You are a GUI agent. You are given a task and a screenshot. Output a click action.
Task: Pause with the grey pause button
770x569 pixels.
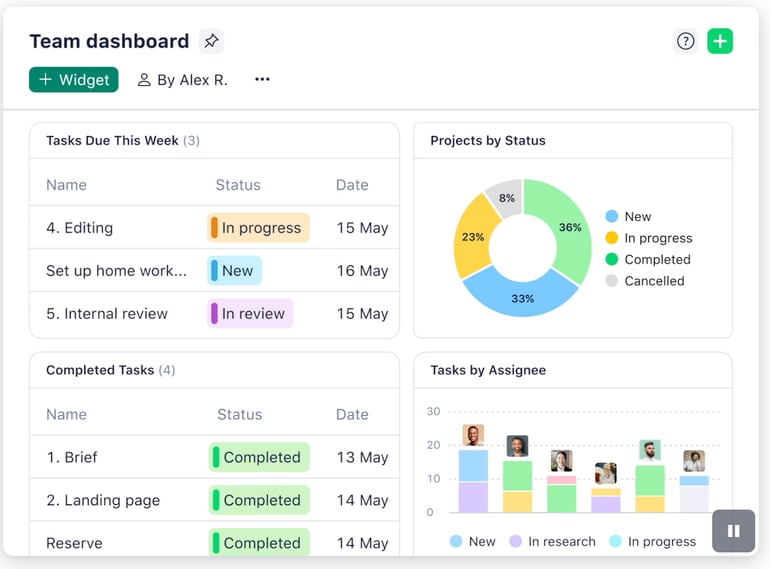[734, 531]
